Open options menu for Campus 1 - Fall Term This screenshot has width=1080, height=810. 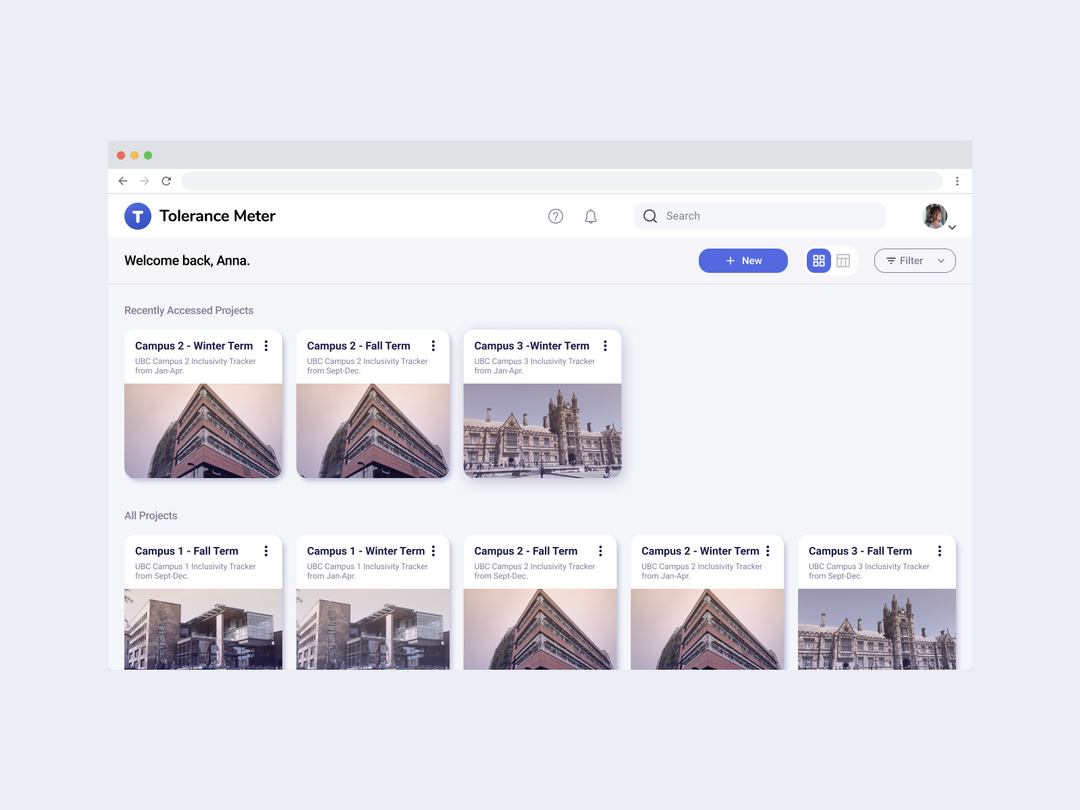(x=266, y=550)
